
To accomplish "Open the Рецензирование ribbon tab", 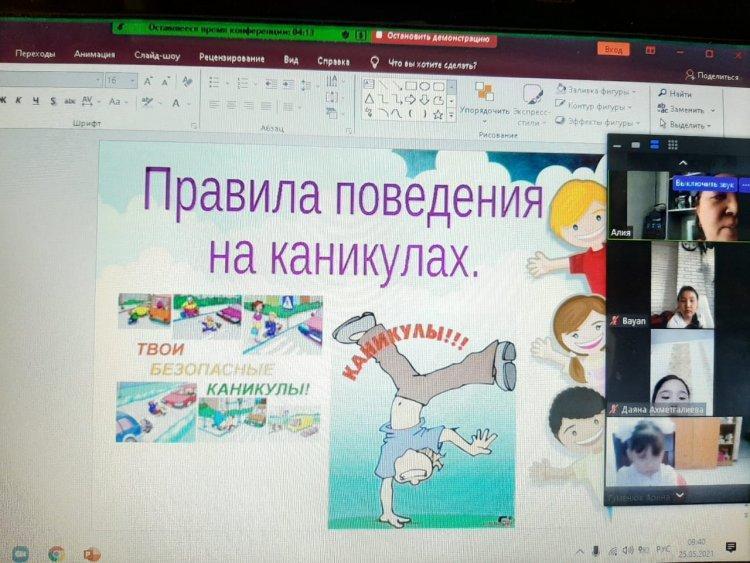I will click(232, 58).
